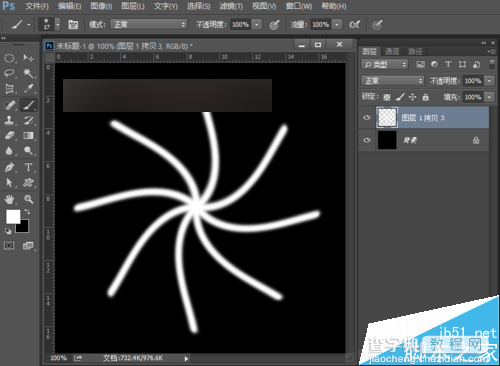Swap foreground and background colors
This screenshot has width=500, height=366.
27,212
